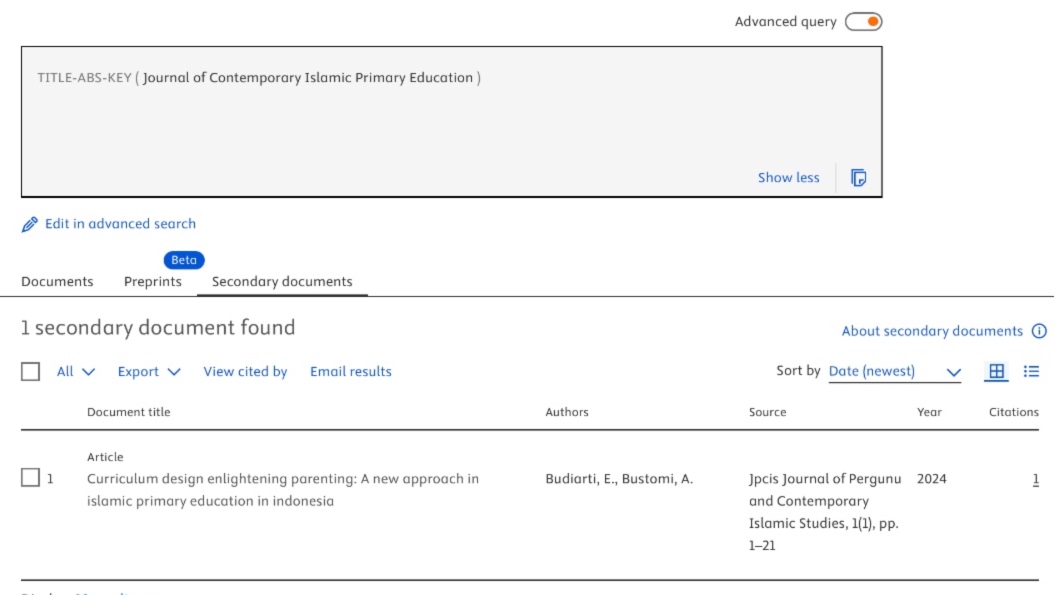The image size is (1061, 595).
Task: Toggle the Advanced query switch
Action: pos(863,22)
